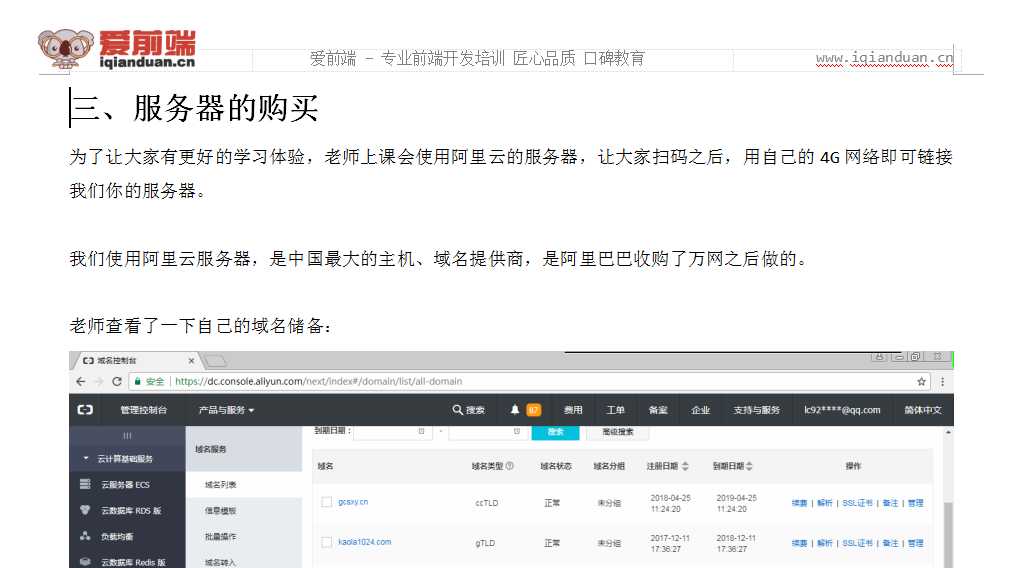This screenshot has width=1024, height=568.
Task: Click the iqianduan koala logo
Action: 65,49
